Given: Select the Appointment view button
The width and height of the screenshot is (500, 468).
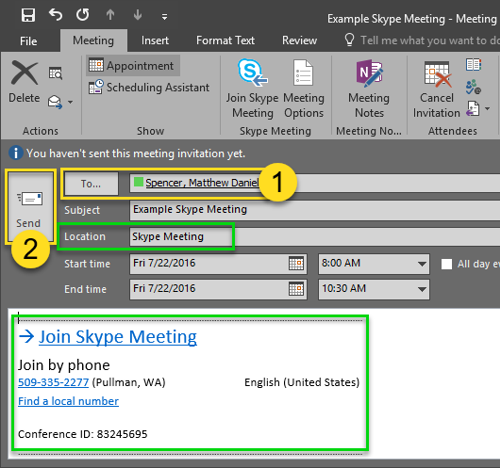Looking at the screenshot, I should tap(133, 66).
